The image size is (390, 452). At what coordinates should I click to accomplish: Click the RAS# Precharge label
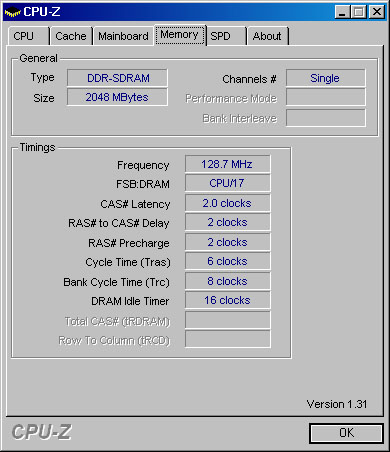click(x=129, y=243)
